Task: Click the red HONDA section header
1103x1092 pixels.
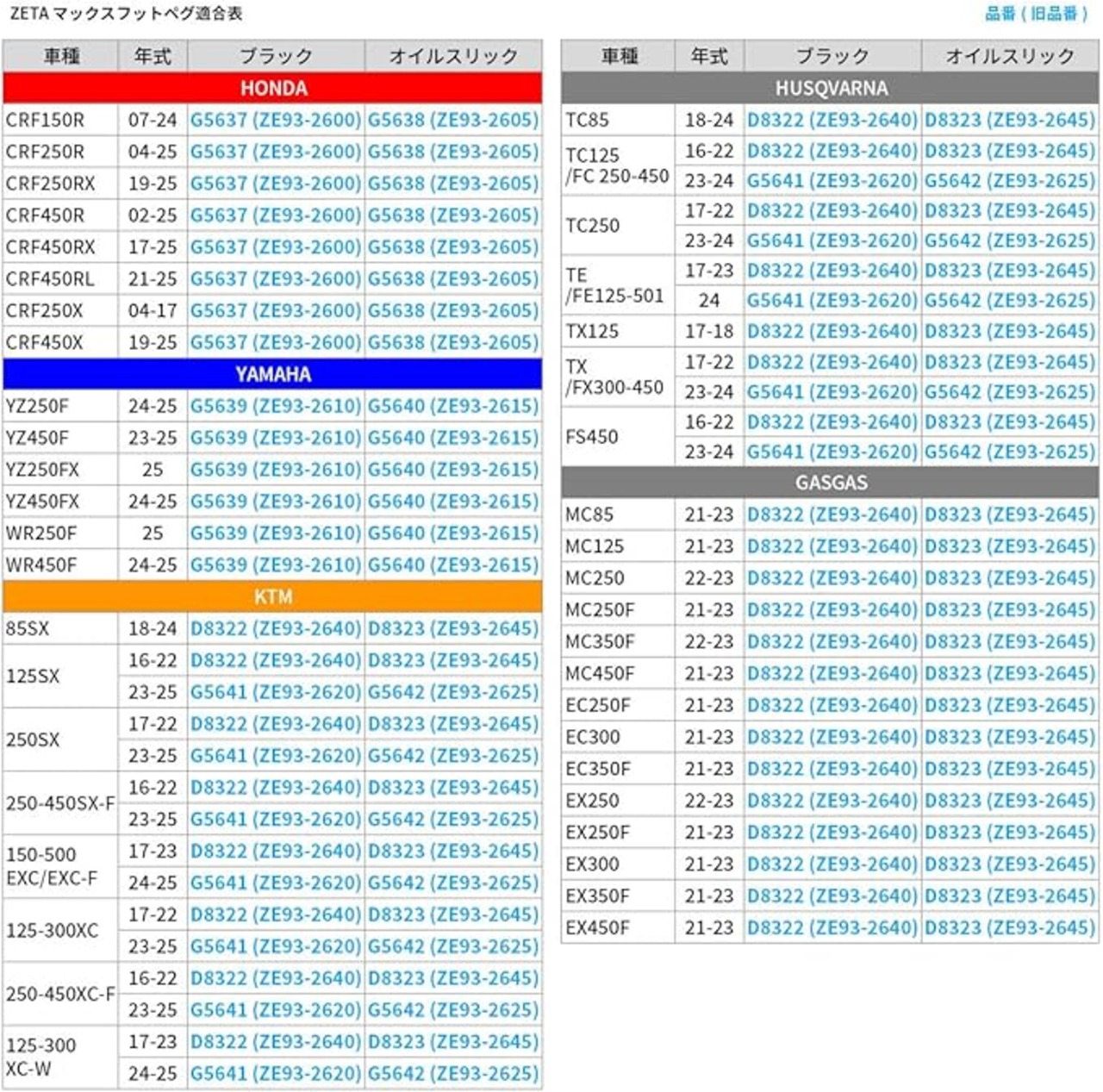Action: click(272, 88)
